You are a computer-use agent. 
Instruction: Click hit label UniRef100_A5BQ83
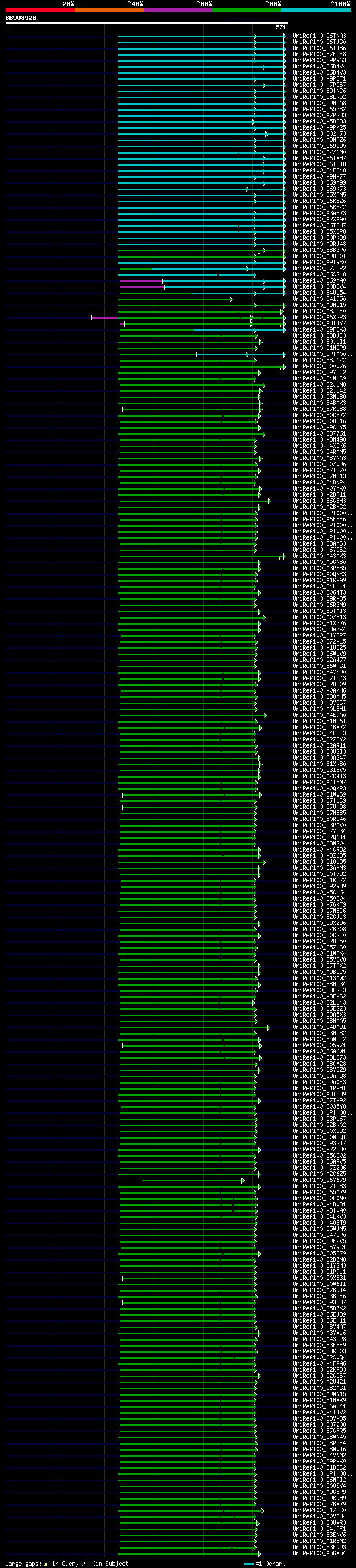(319, 122)
